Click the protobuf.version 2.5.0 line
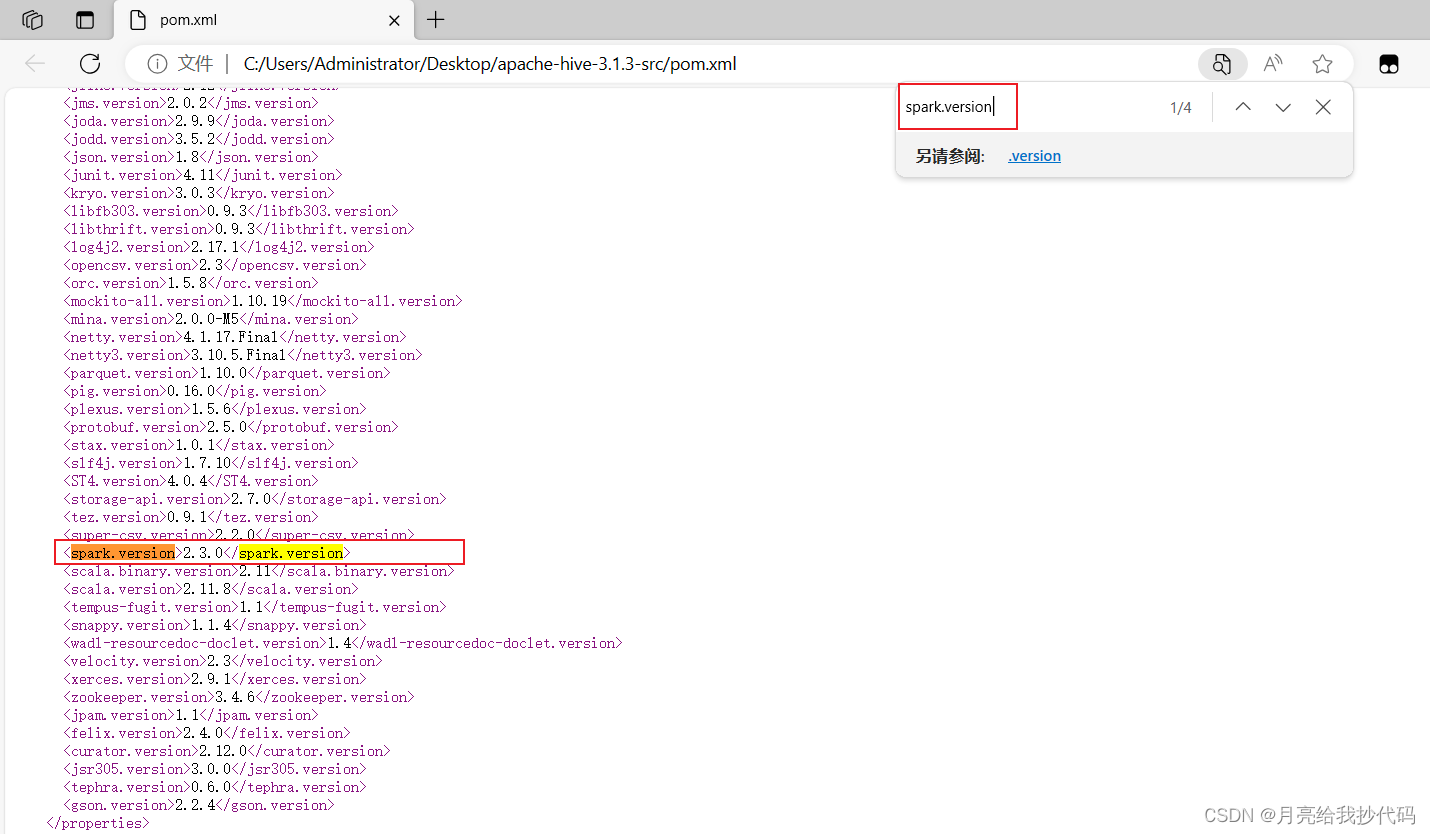The height and width of the screenshot is (834, 1430). click(x=231, y=427)
